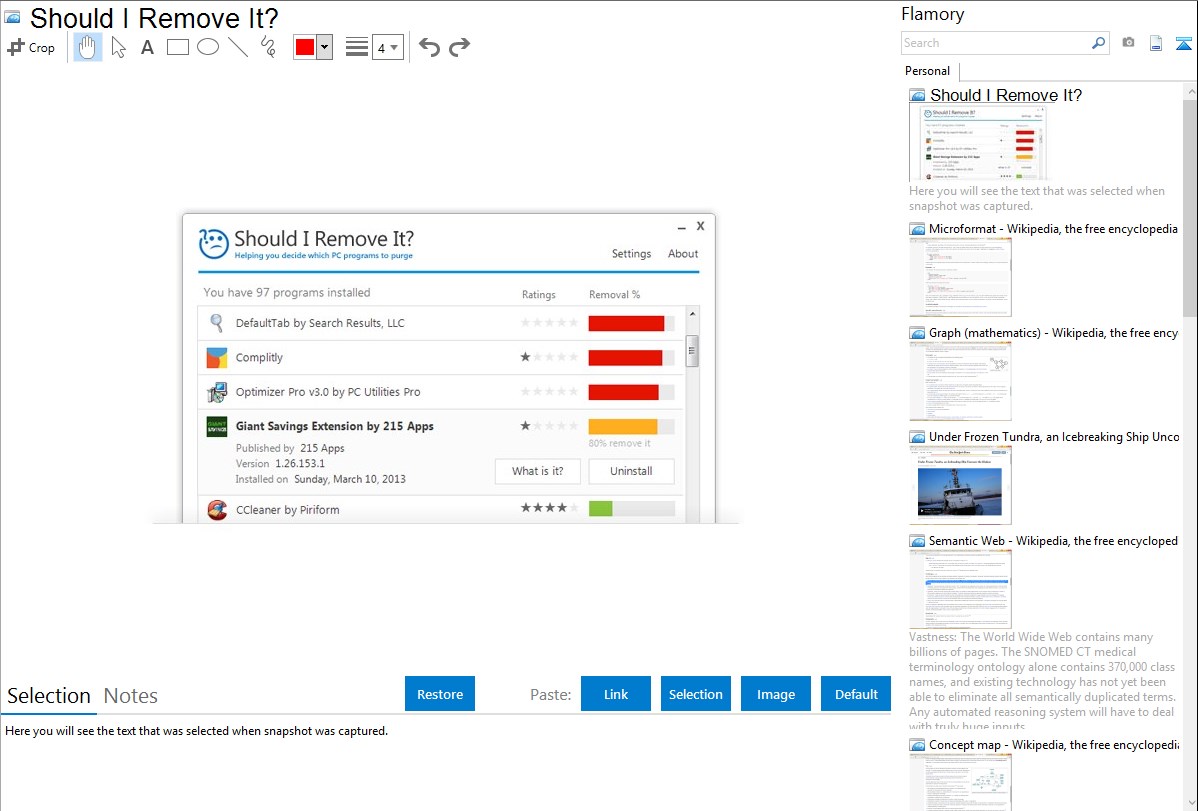Click the line thickness icon
1198x811 pixels.
pyautogui.click(x=357, y=47)
